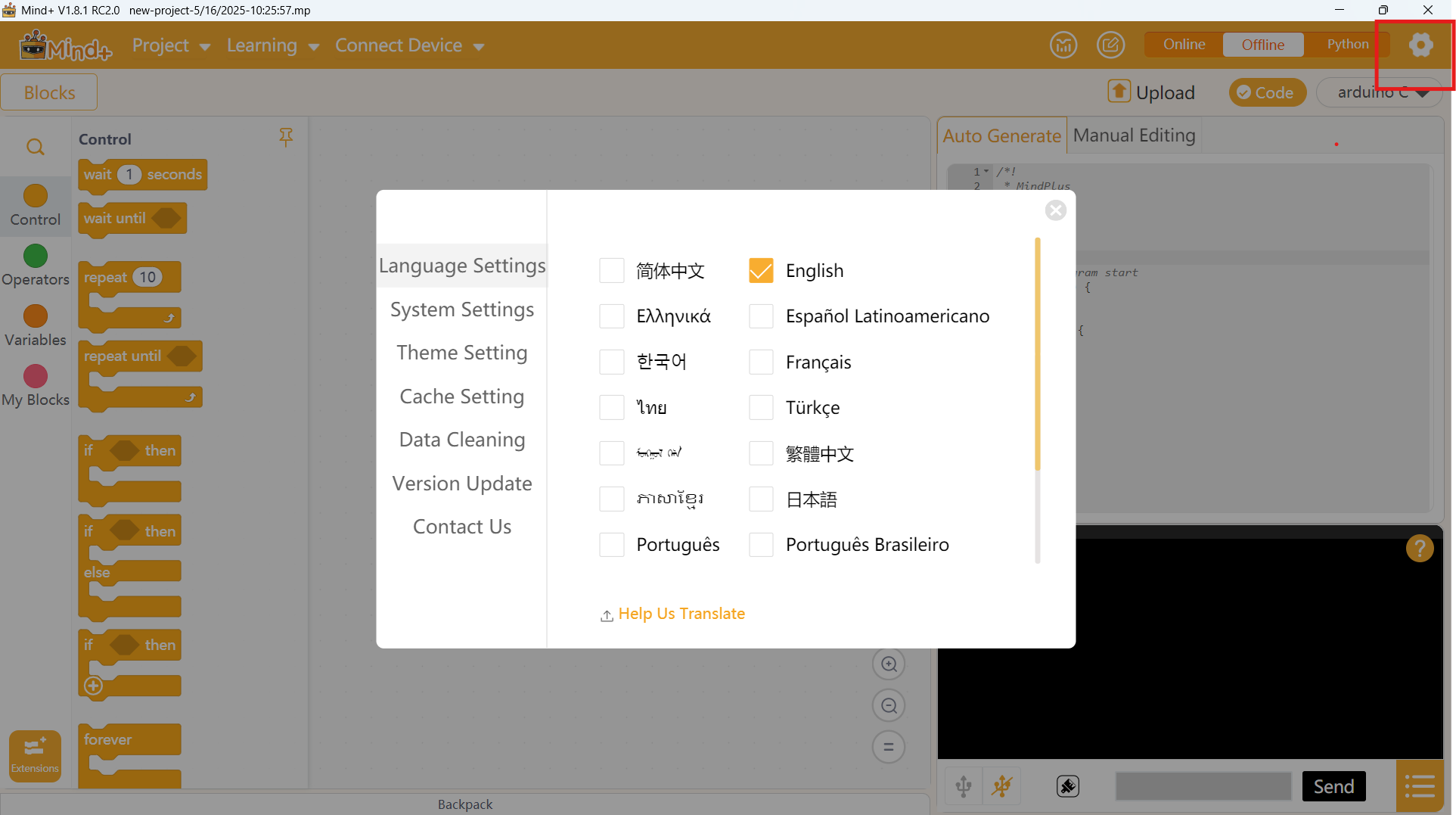Select the Control category

click(36, 206)
